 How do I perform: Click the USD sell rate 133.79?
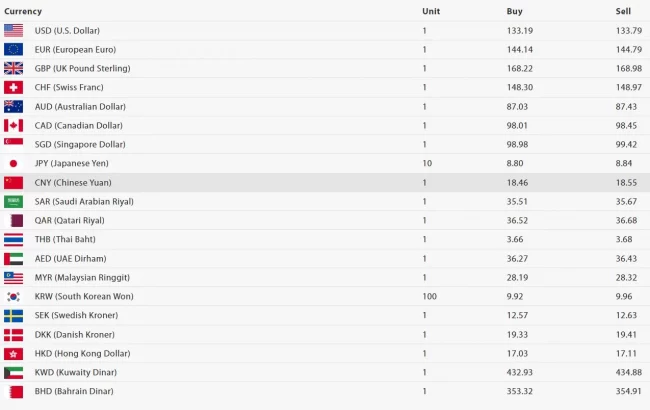629,30
